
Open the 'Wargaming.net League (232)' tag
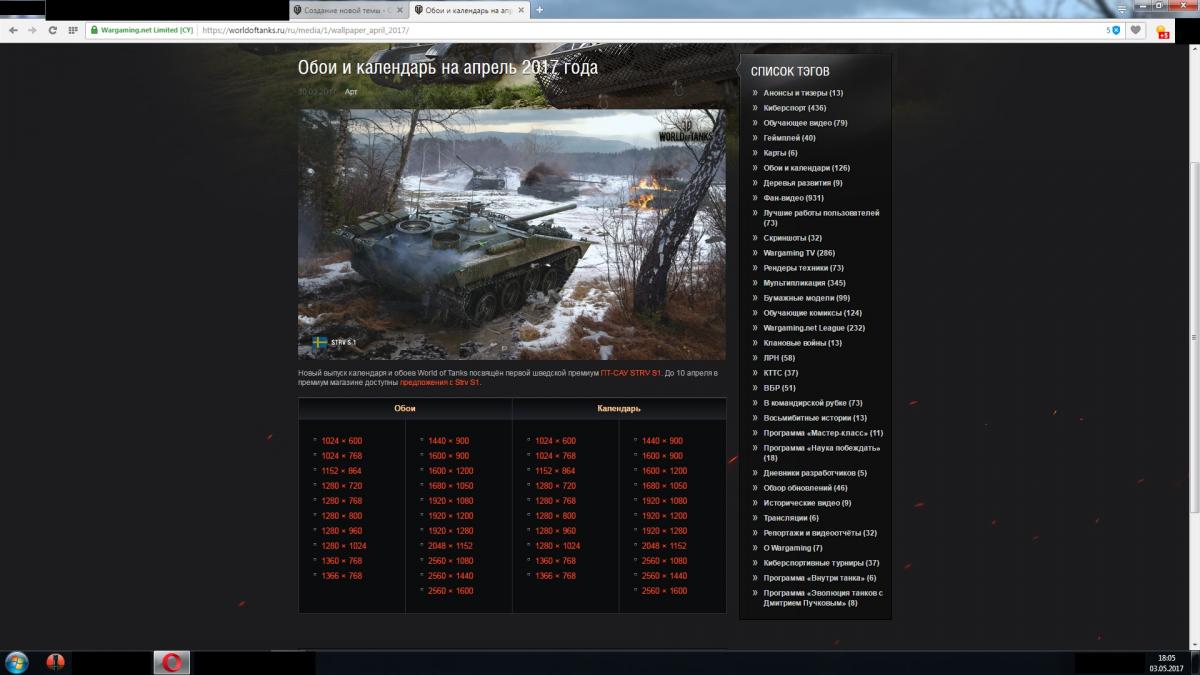click(814, 328)
